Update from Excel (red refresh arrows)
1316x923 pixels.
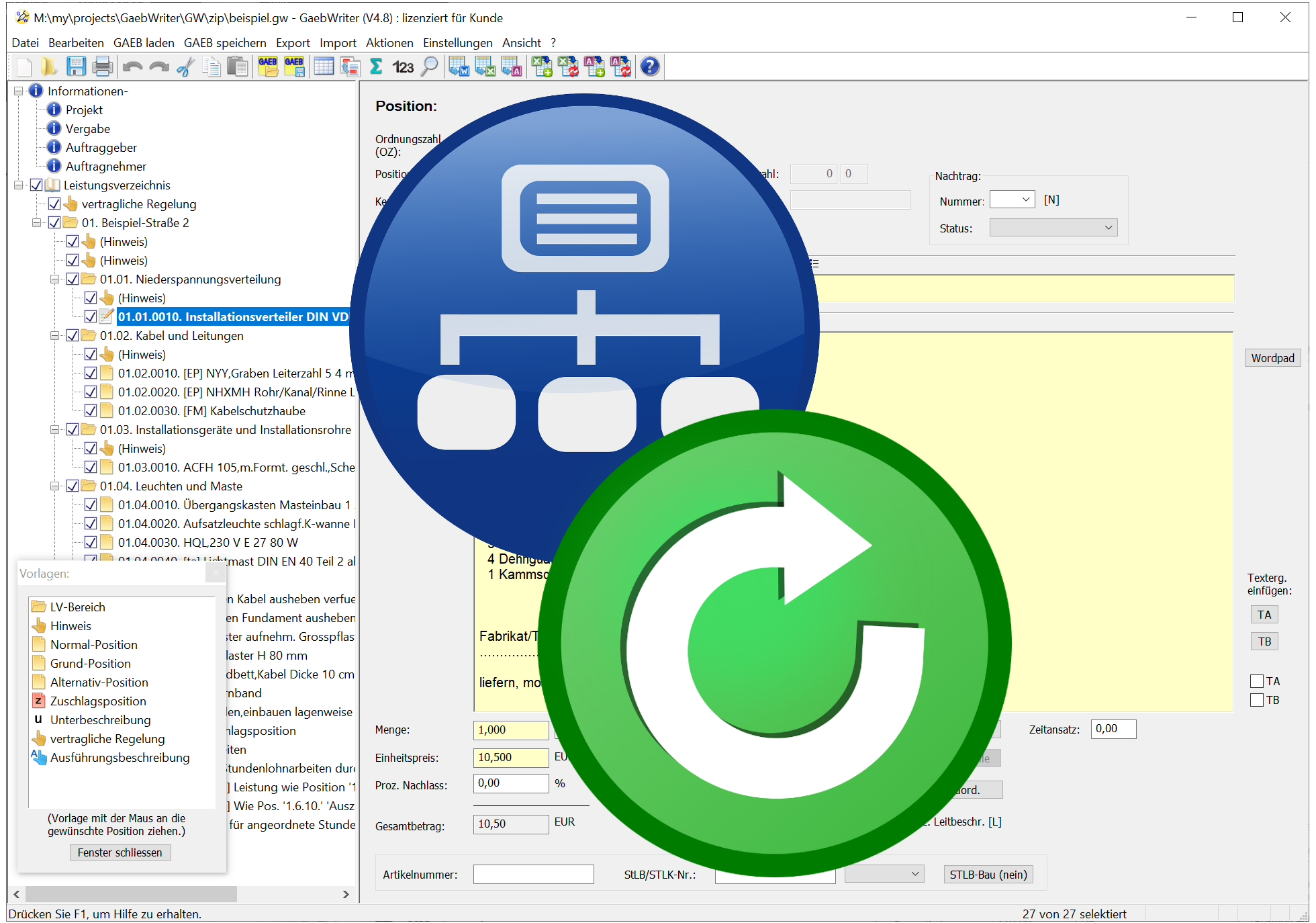[568, 67]
